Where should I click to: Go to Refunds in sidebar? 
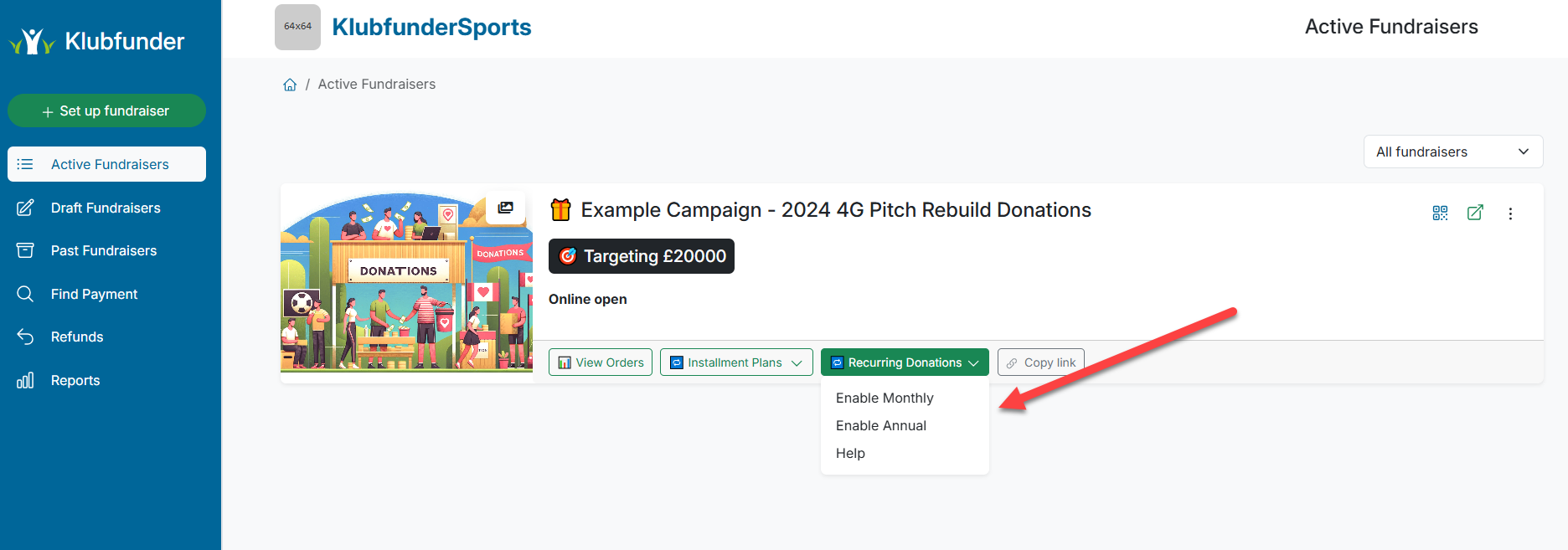[x=77, y=337]
